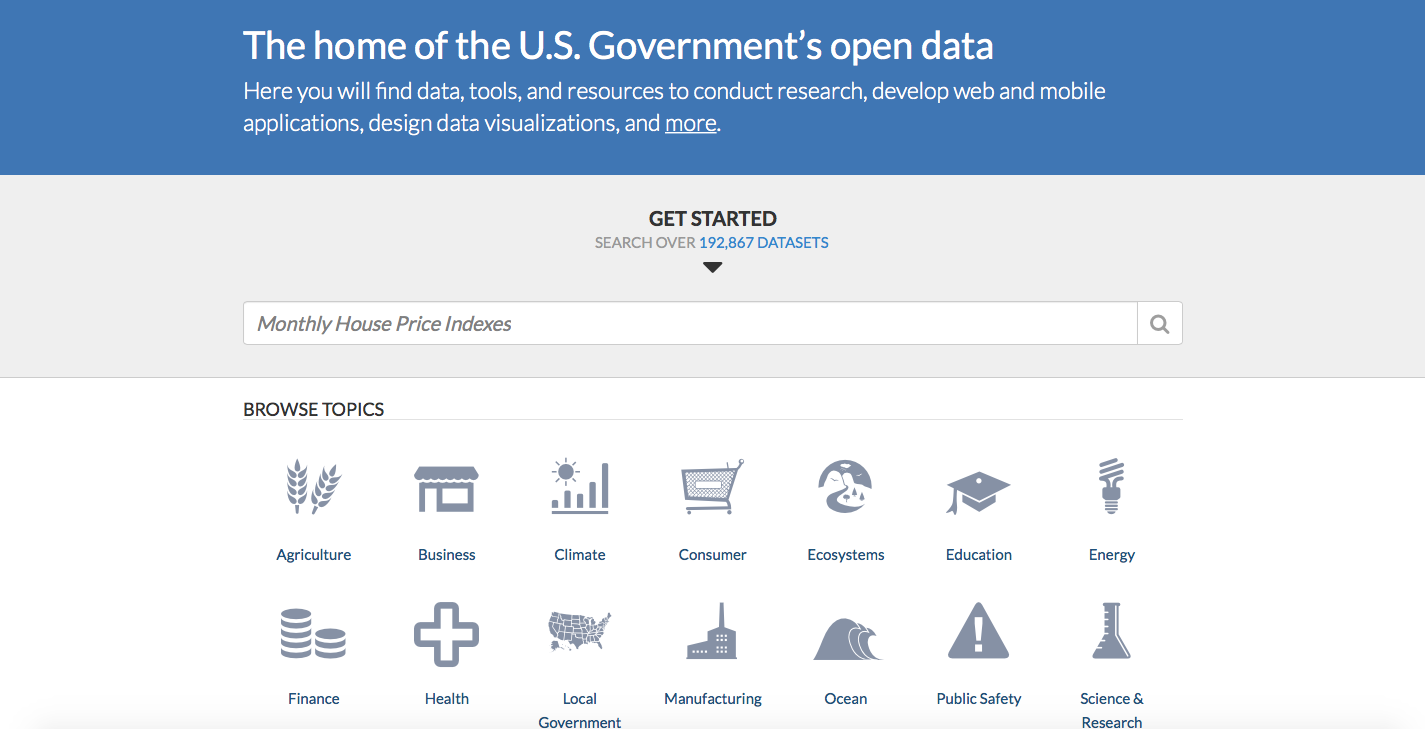The width and height of the screenshot is (1425, 729).
Task: Click the Ecosystems topic icon
Action: tap(845, 487)
